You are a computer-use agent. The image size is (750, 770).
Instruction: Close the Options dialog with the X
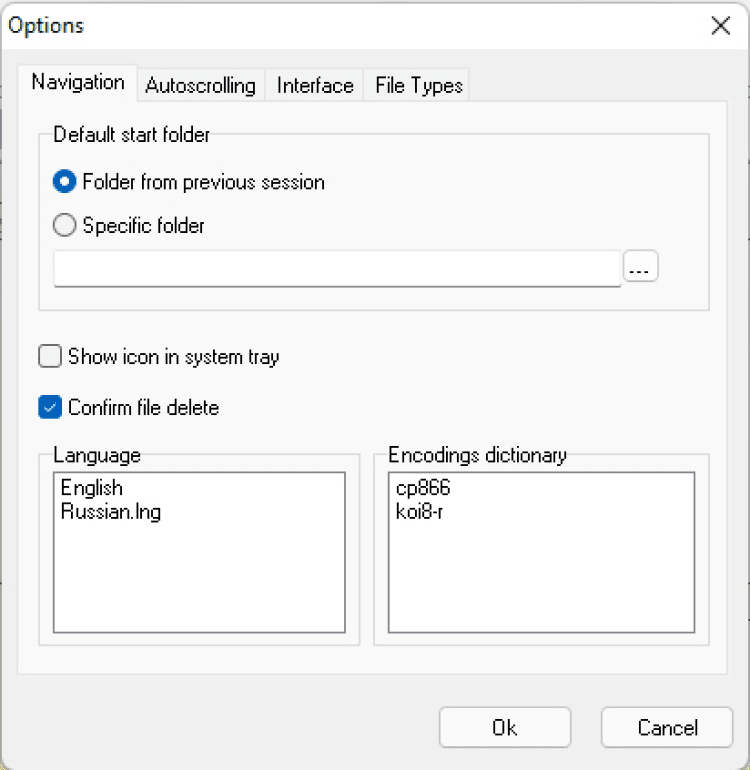[x=720, y=26]
